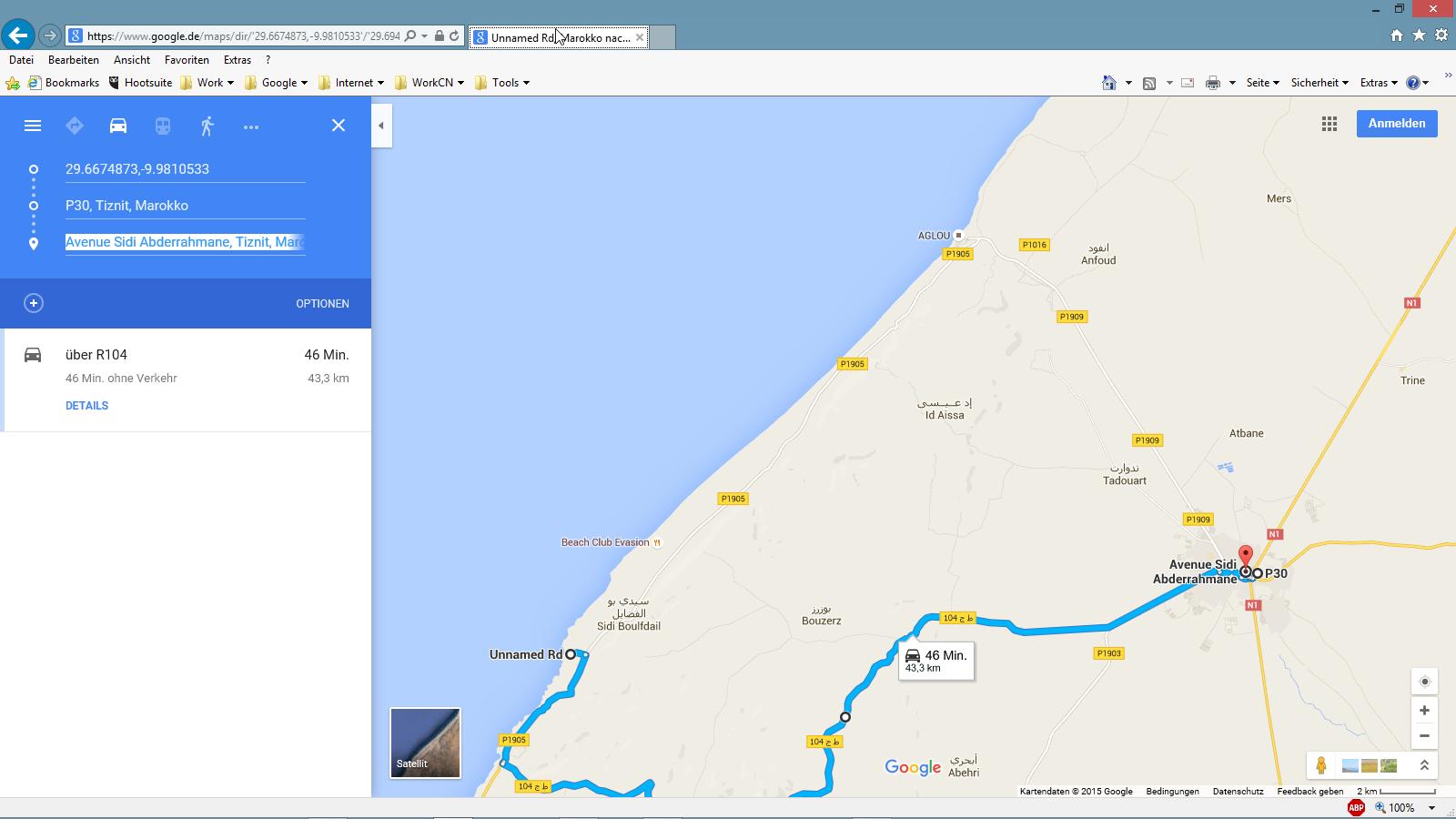
Task: Select driving travel mode car icon
Action: point(118,126)
